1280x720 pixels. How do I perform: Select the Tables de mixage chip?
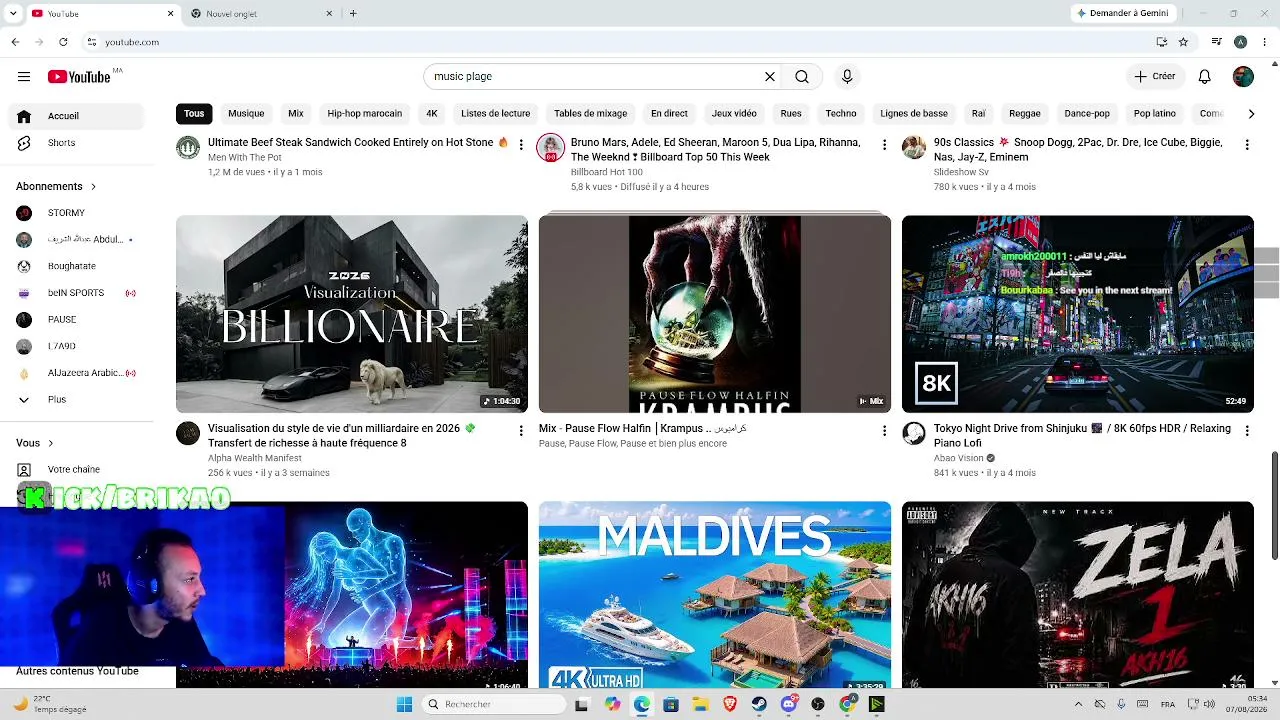click(591, 114)
